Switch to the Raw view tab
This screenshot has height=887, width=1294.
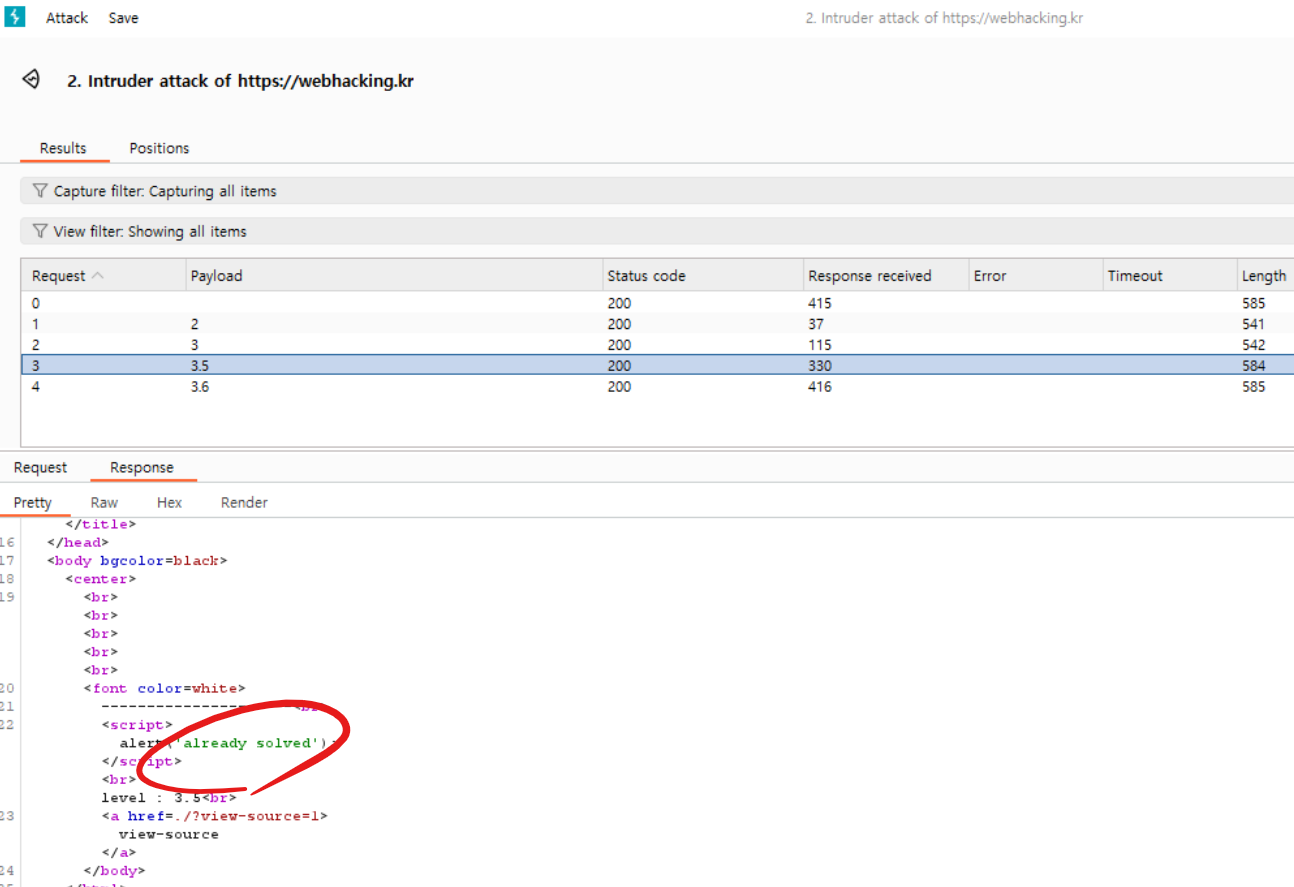[104, 502]
